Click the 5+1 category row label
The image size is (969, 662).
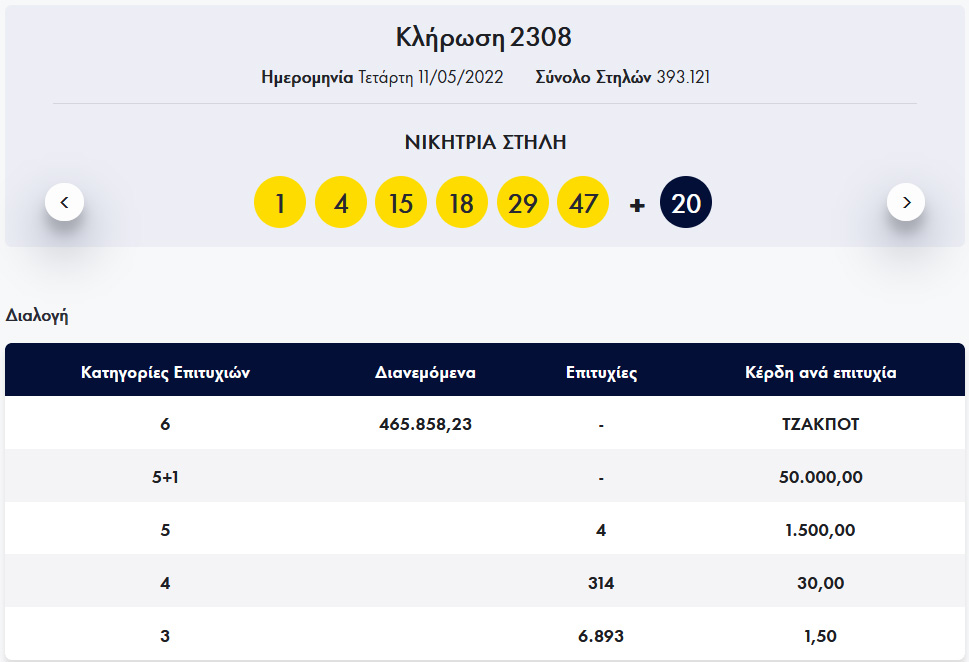click(165, 477)
